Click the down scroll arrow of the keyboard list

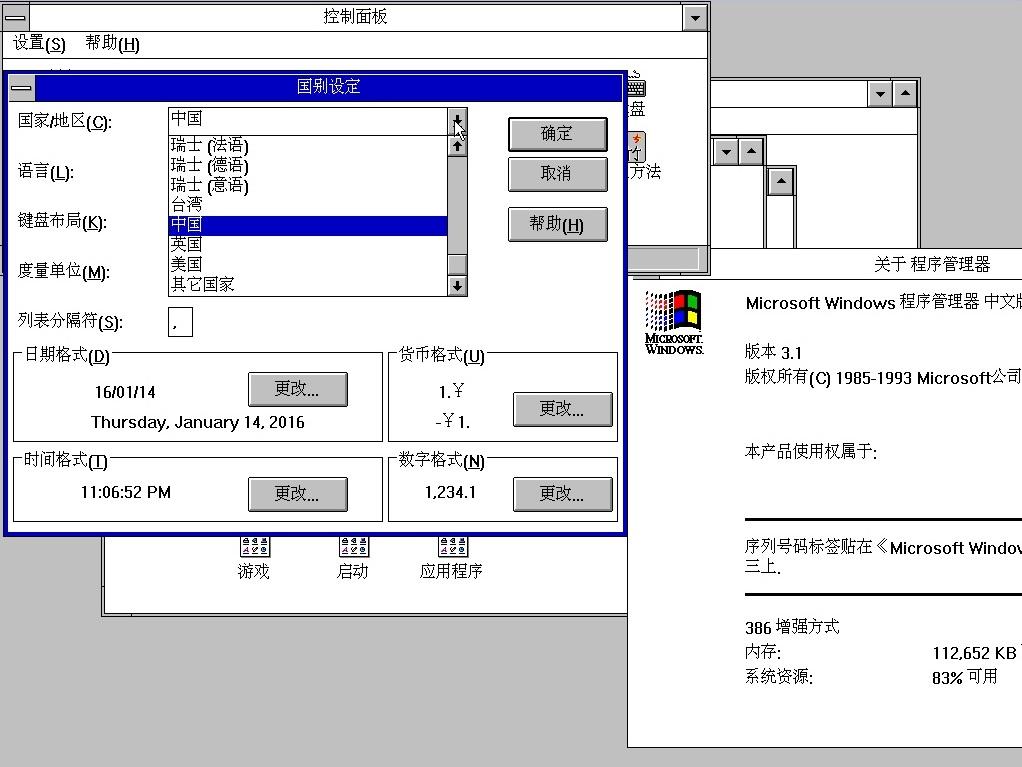tap(457, 284)
